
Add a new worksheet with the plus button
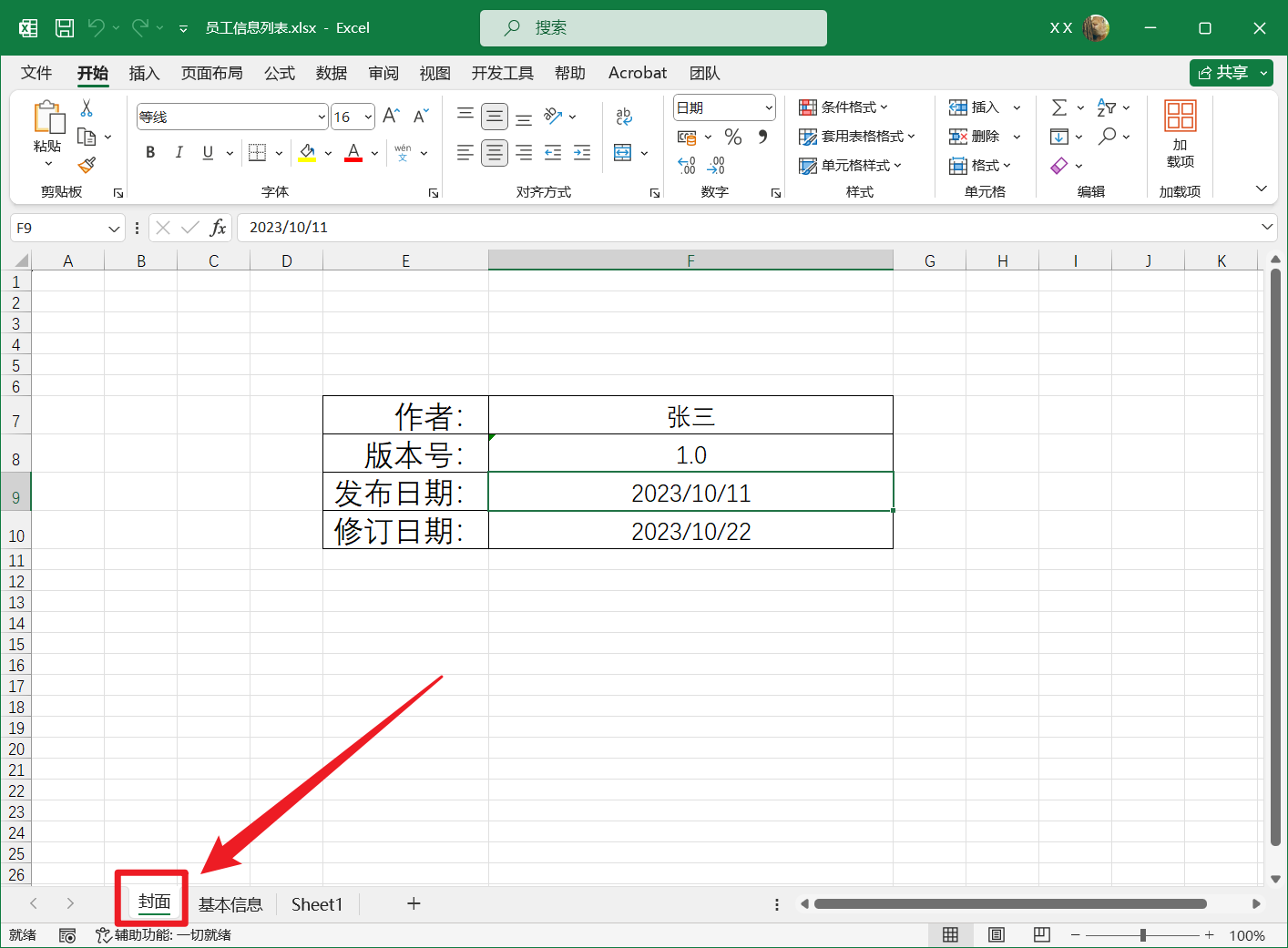414,903
